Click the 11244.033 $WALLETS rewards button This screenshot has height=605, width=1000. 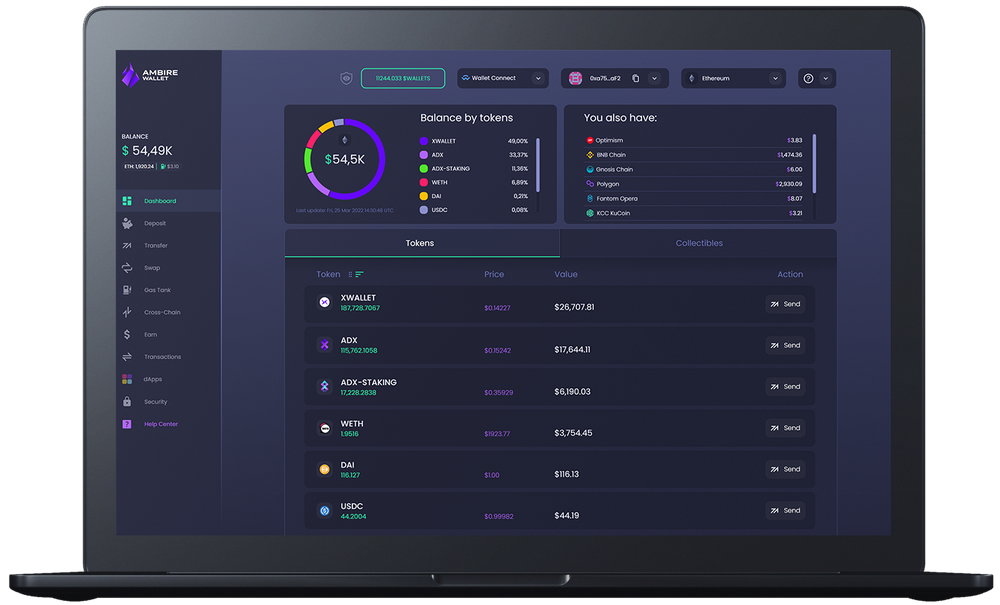point(403,78)
